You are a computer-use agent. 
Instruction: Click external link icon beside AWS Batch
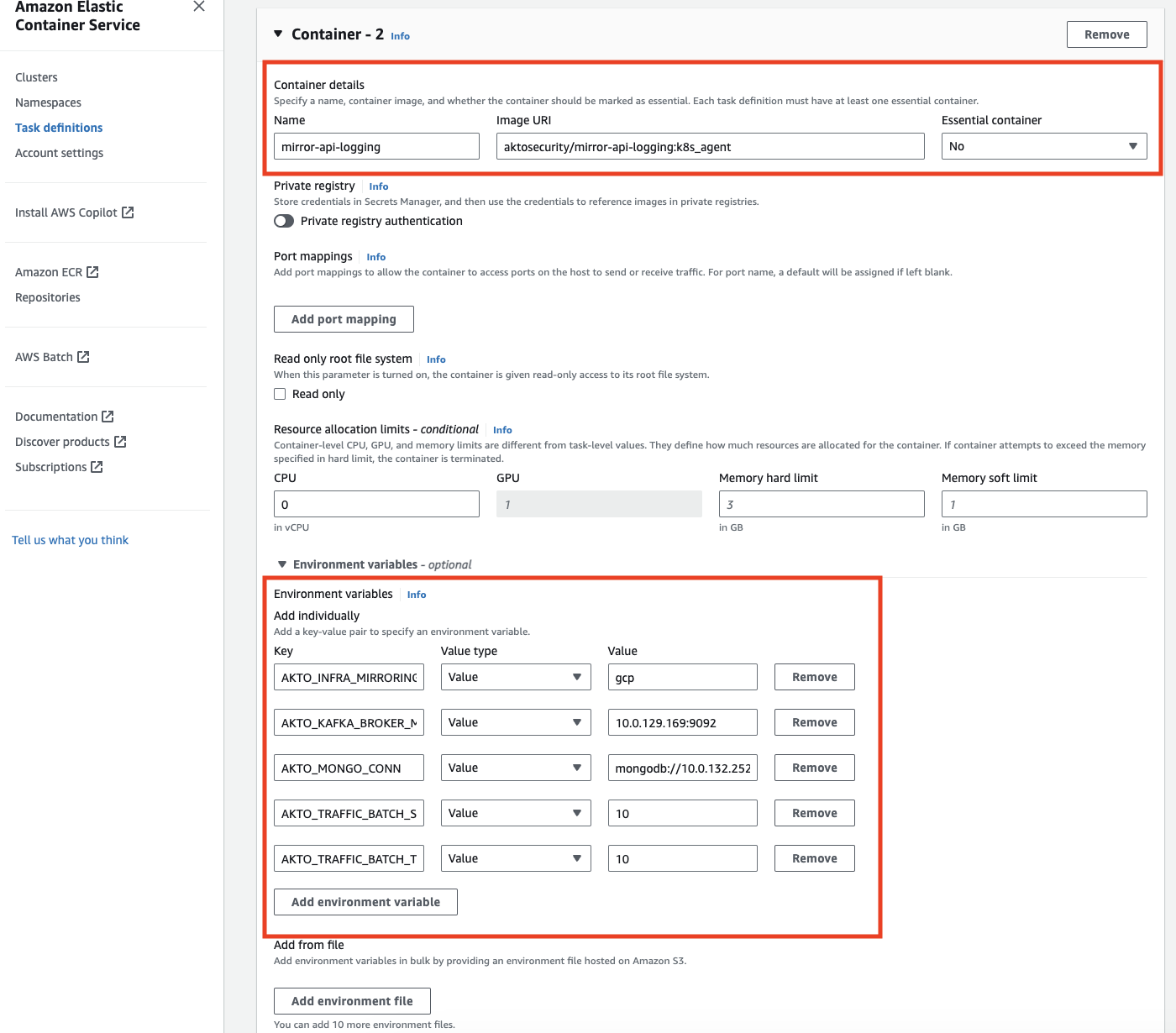tap(83, 357)
